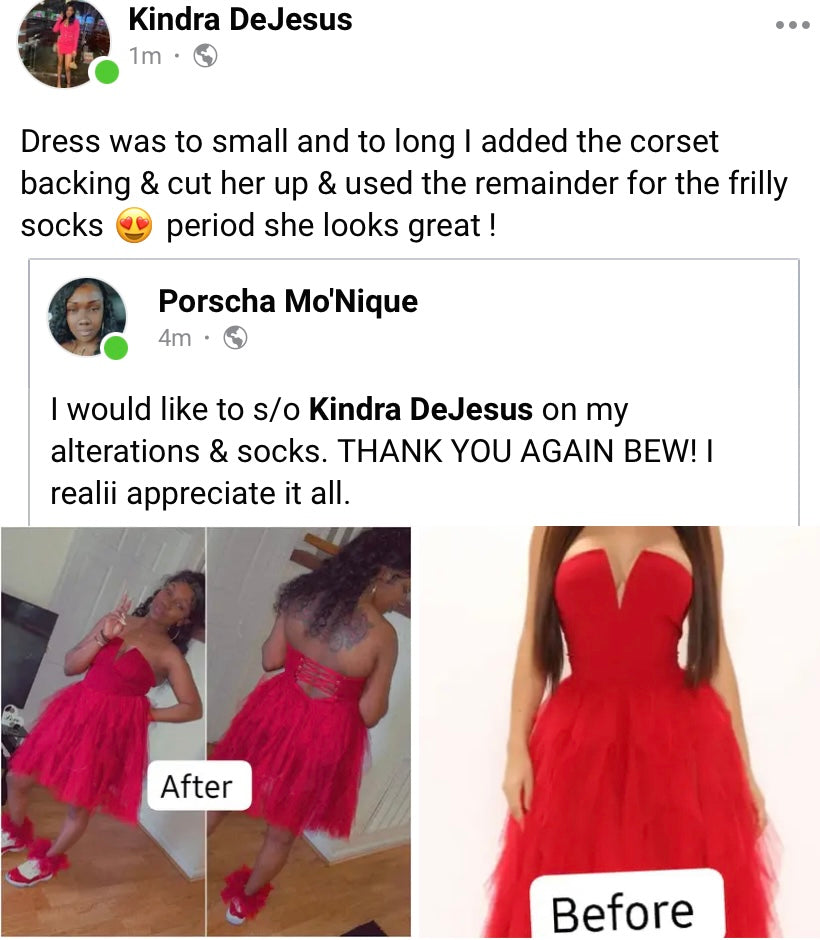The image size is (820, 940).
Task: Open Porscha Mo'Nique's profile avatar
Action: [87, 318]
